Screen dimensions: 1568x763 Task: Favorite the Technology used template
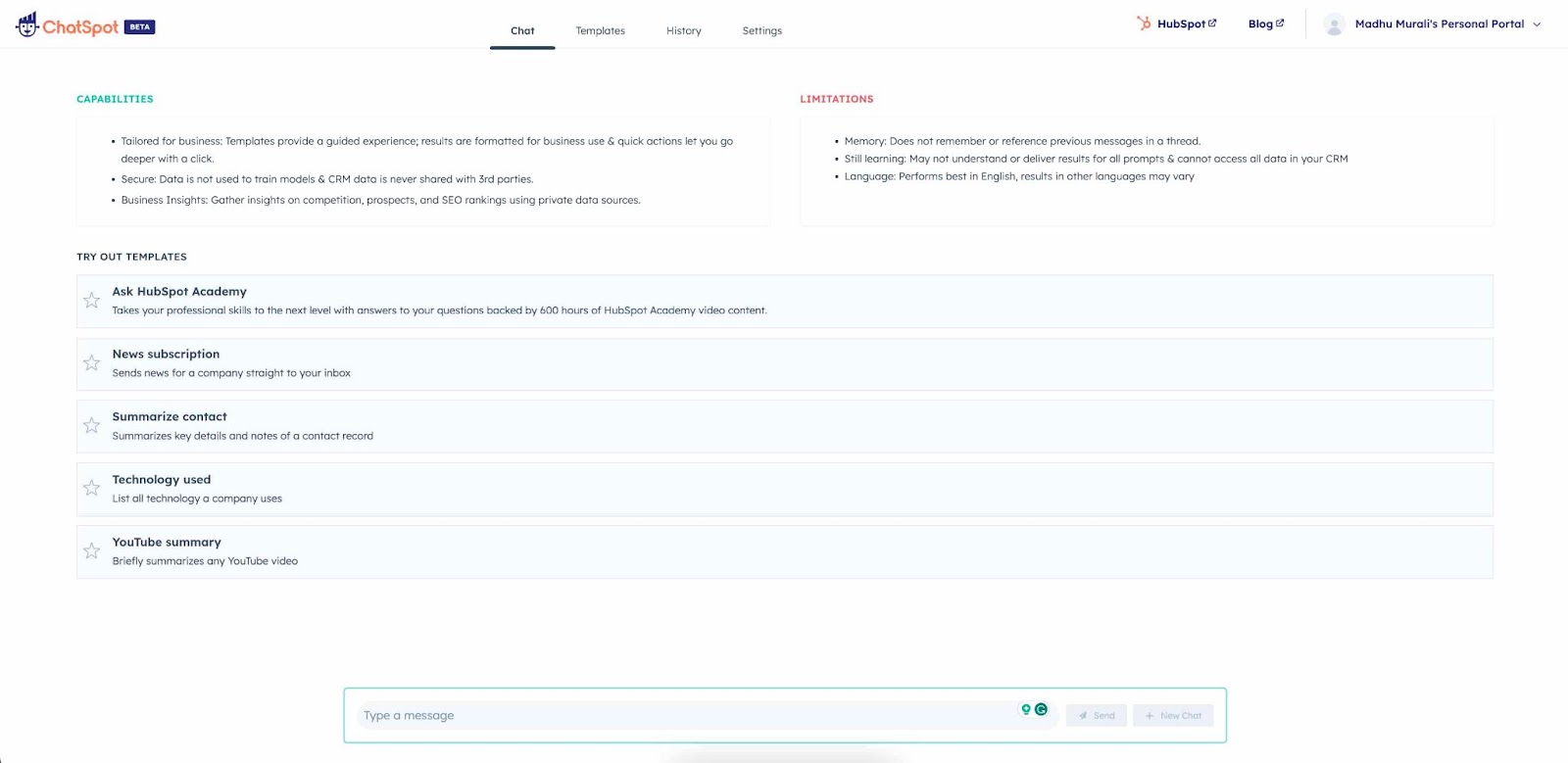[91, 489]
